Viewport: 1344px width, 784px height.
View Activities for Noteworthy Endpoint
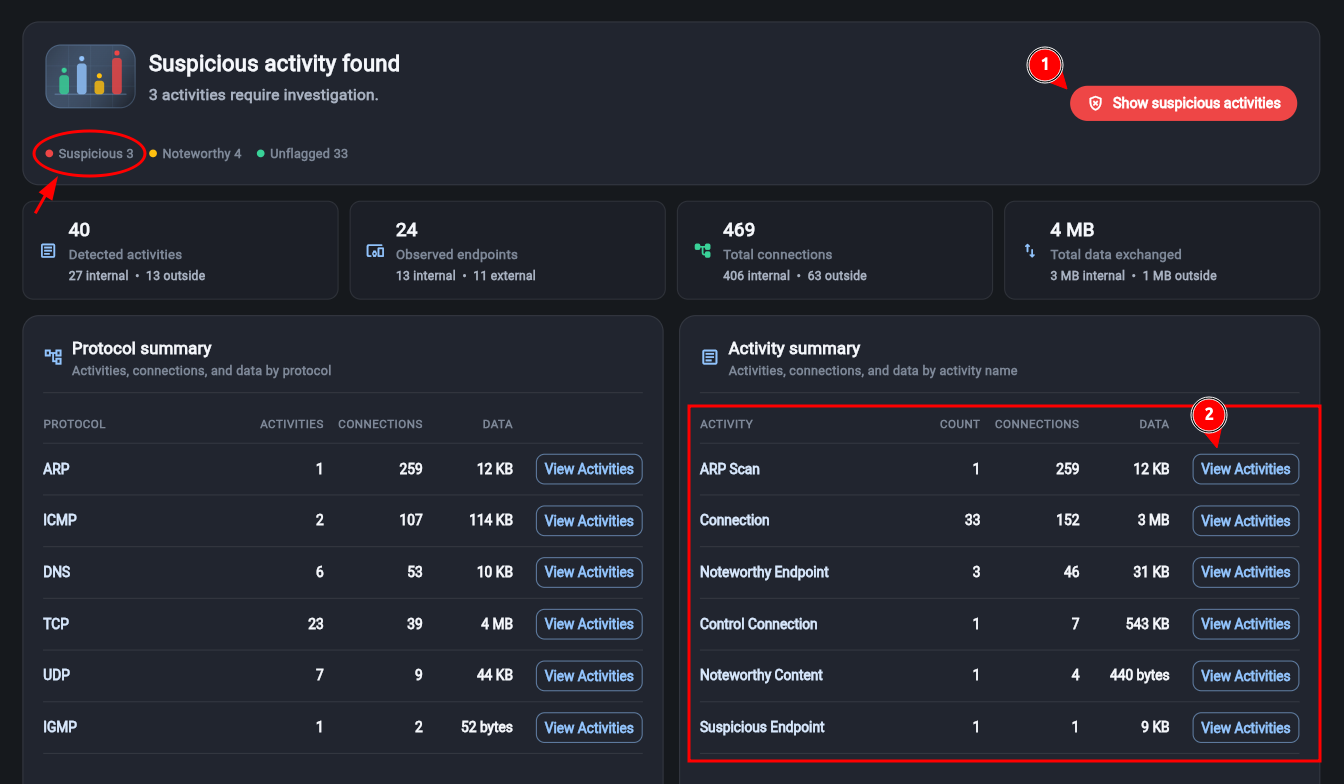(x=1245, y=572)
